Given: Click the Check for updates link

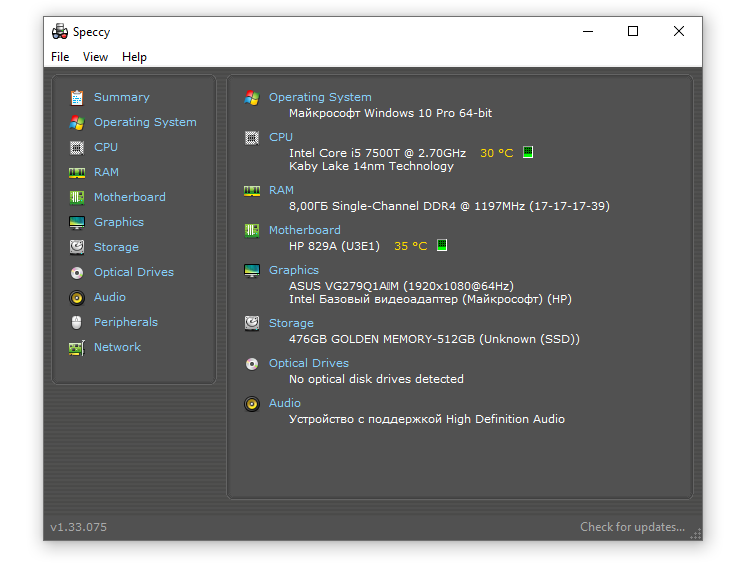Looking at the screenshot, I should click(632, 527).
